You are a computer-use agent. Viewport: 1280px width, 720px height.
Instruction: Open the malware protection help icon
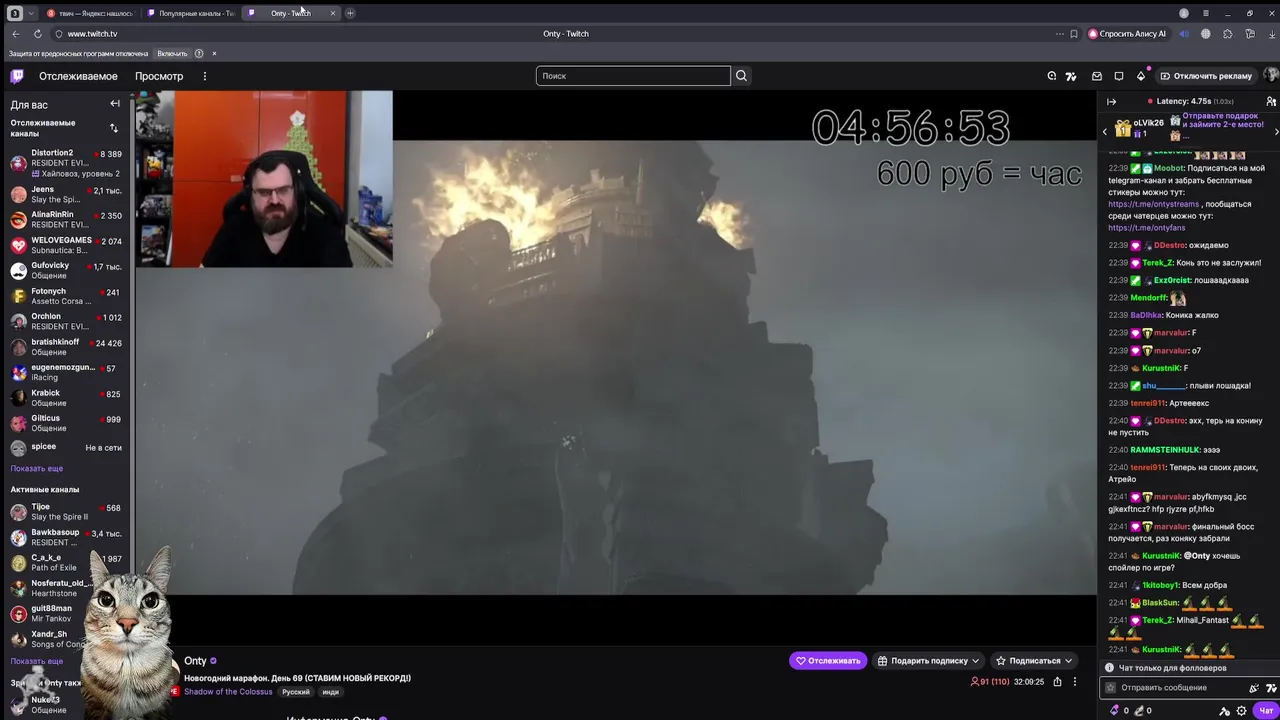[199, 53]
